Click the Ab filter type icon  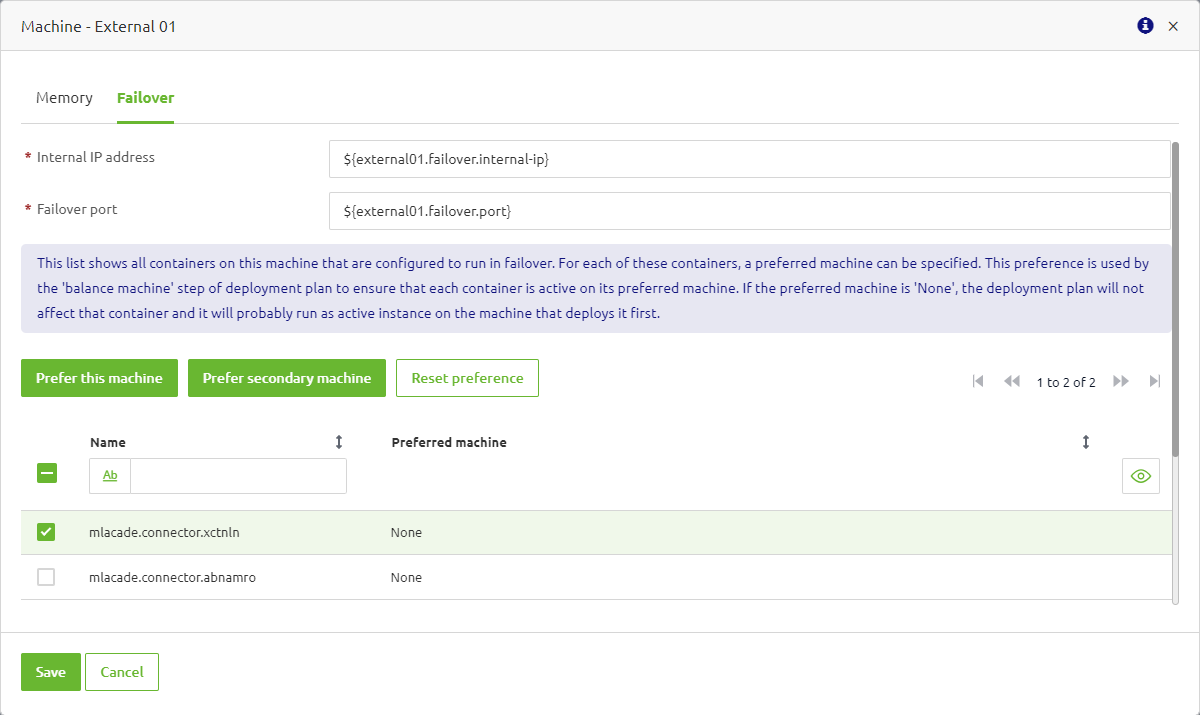[x=108, y=476]
